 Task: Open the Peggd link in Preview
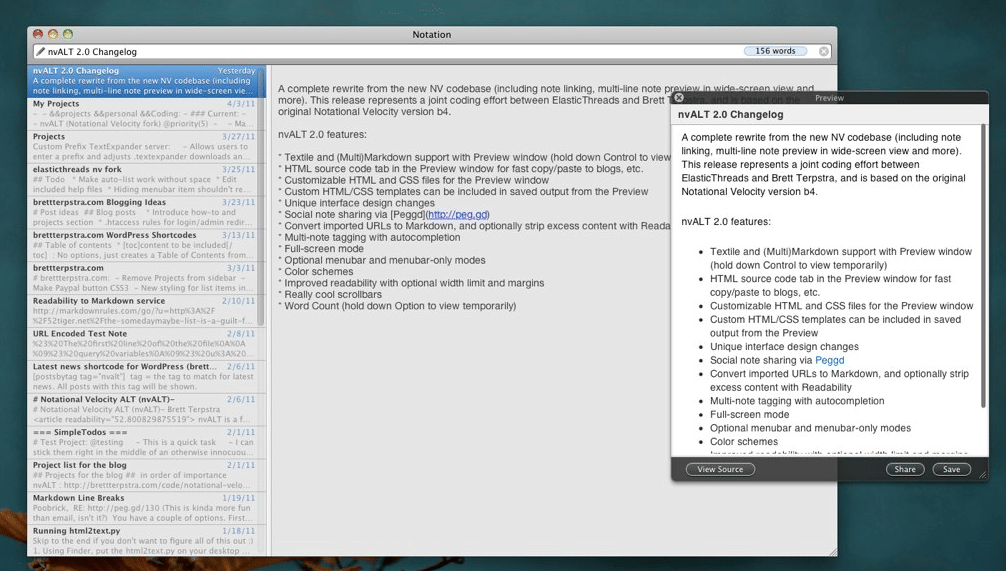tap(830, 360)
